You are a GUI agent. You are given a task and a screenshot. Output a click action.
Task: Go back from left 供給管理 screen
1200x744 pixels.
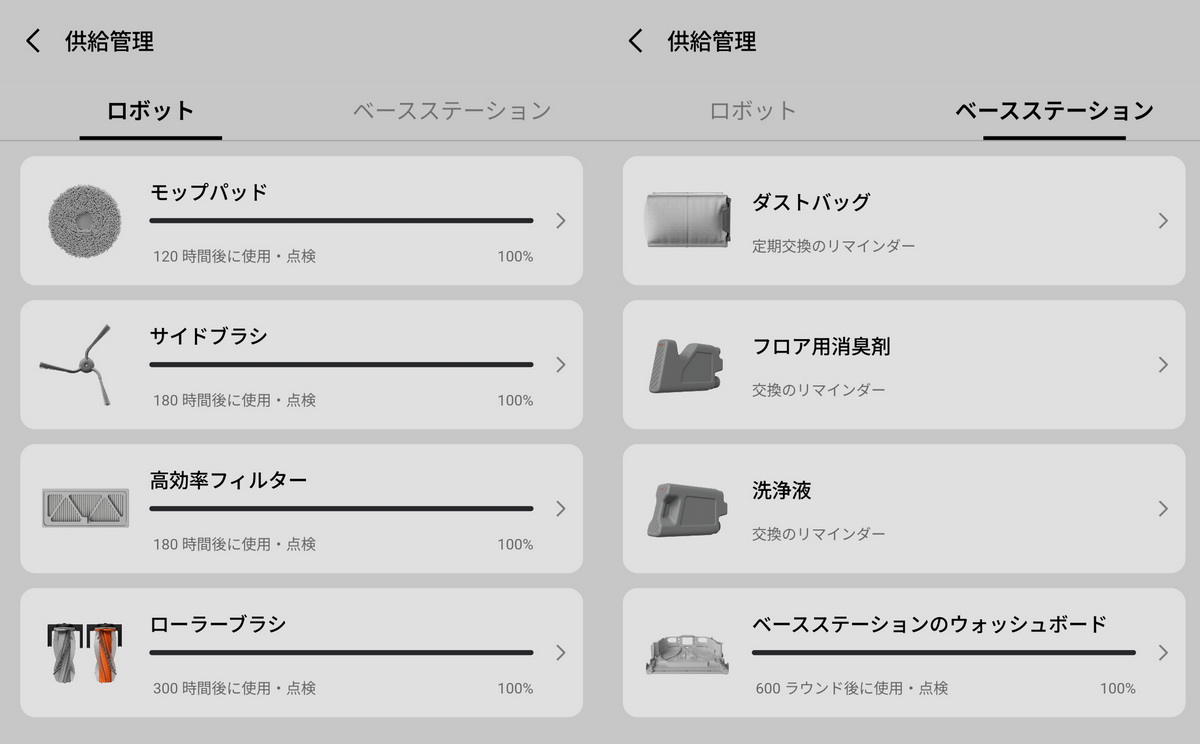[x=34, y=41]
